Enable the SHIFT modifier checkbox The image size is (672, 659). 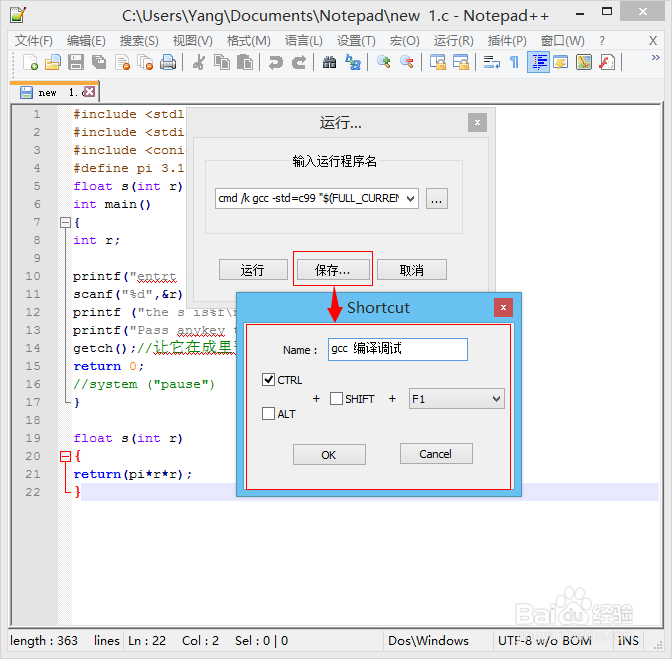click(336, 398)
